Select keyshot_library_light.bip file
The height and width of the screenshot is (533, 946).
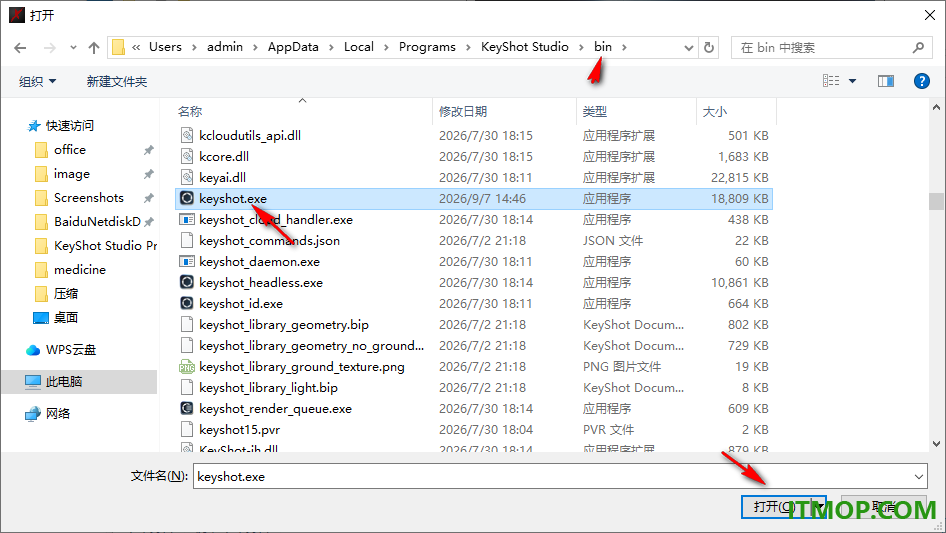tap(268, 388)
